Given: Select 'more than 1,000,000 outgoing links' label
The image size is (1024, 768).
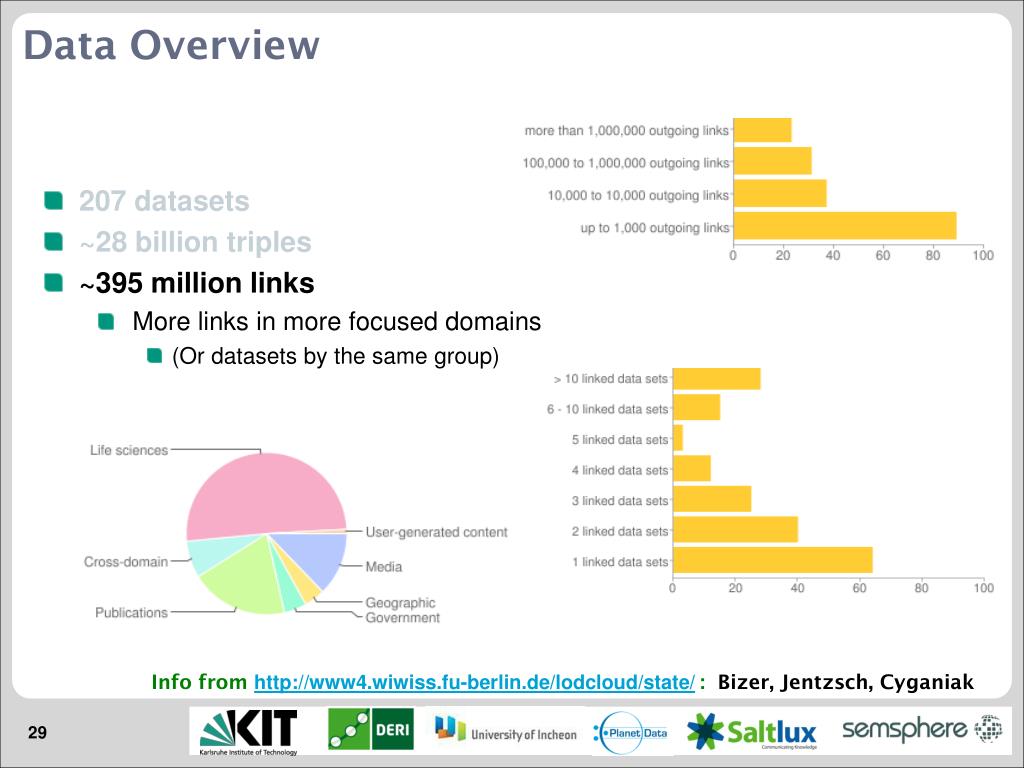Looking at the screenshot, I should pos(626,131).
